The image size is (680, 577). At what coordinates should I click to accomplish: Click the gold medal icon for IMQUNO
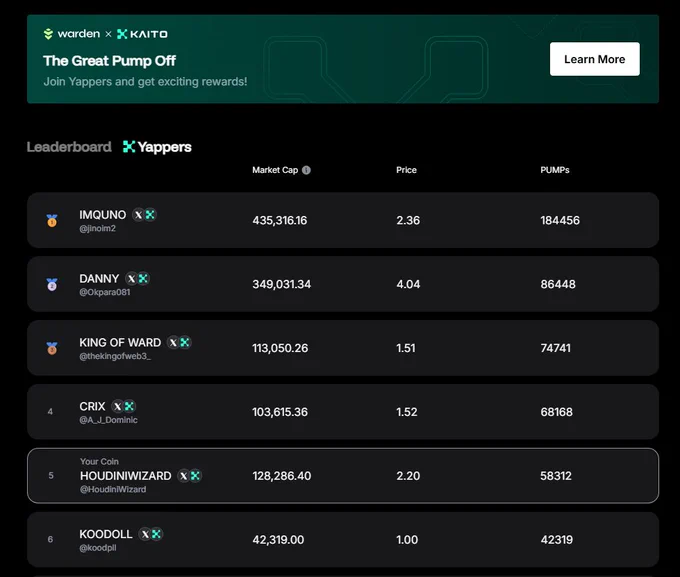click(52, 220)
